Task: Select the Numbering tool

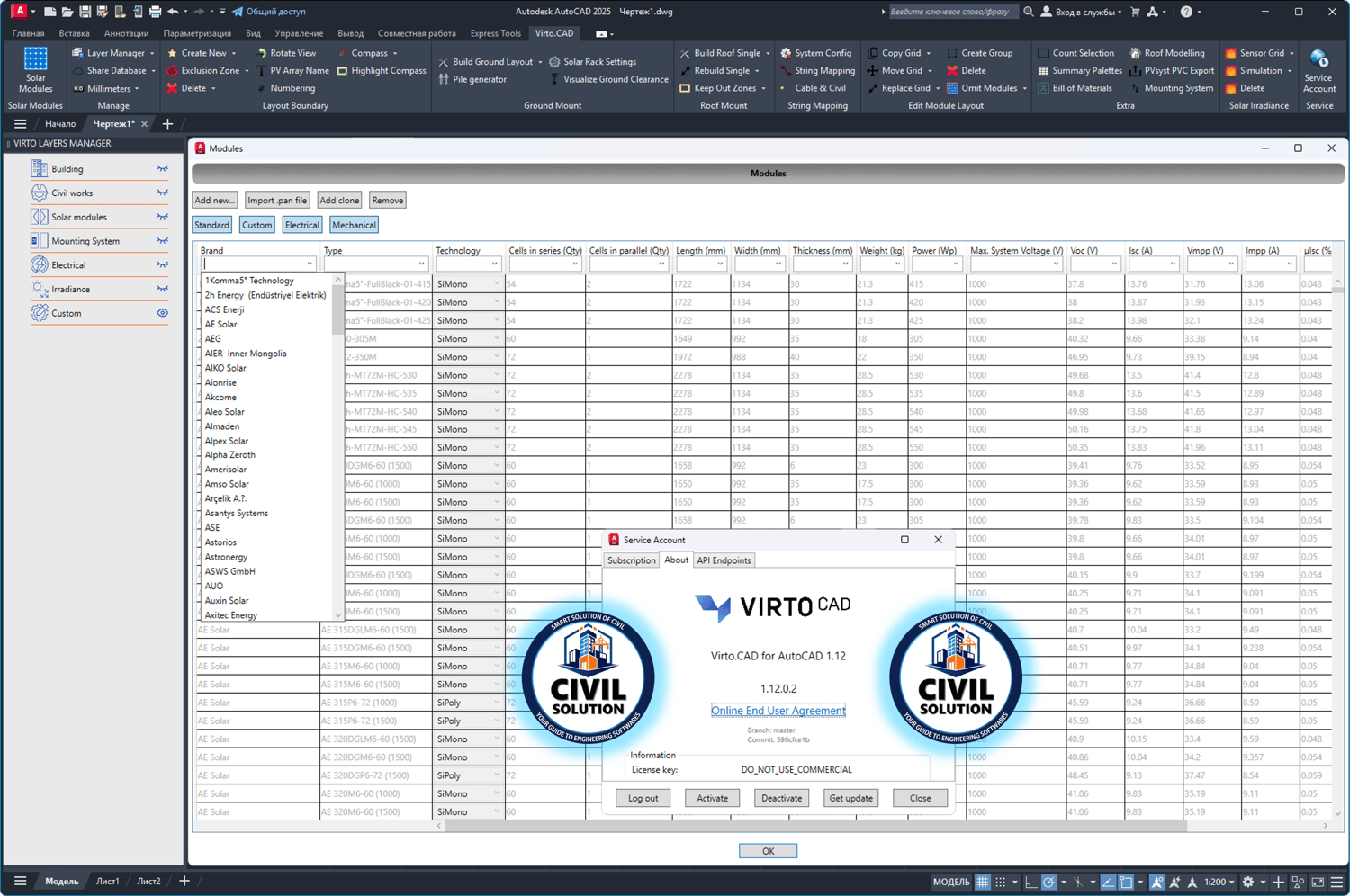Action: coord(286,88)
